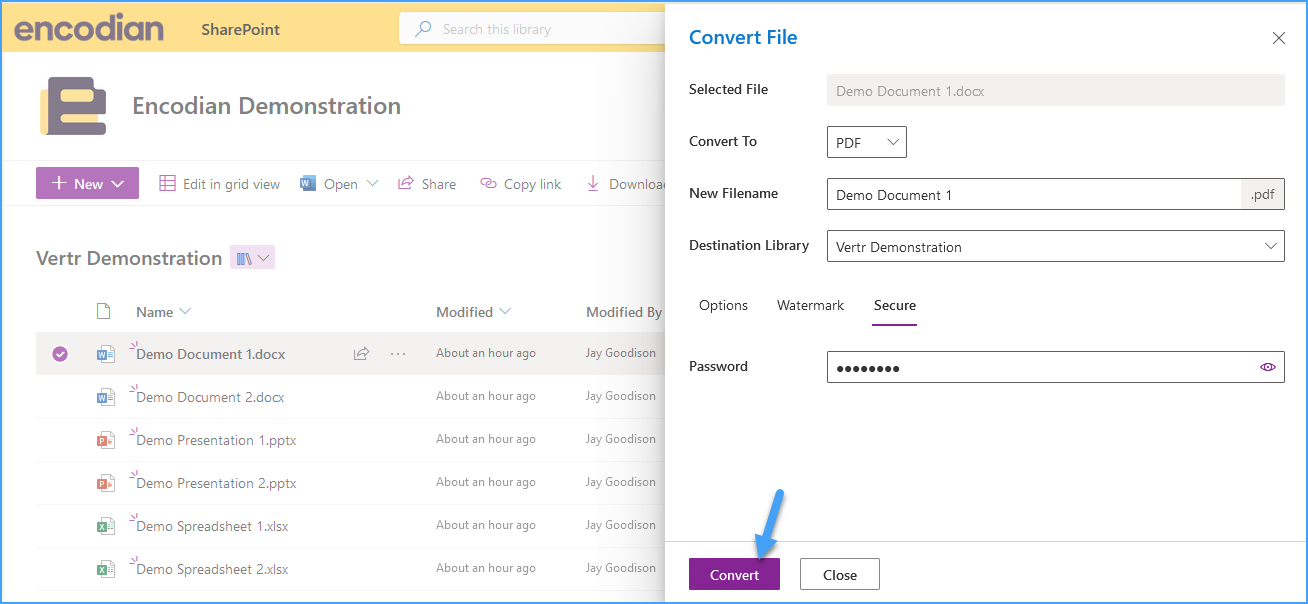The image size is (1308, 604).
Task: Click the SharePoint link in the header
Action: (240, 29)
